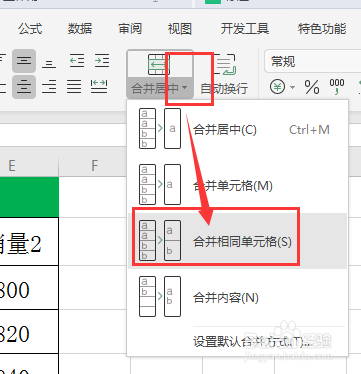Click the 自动换行 wrap text button
The height and width of the screenshot is (374, 361).
pos(224,74)
